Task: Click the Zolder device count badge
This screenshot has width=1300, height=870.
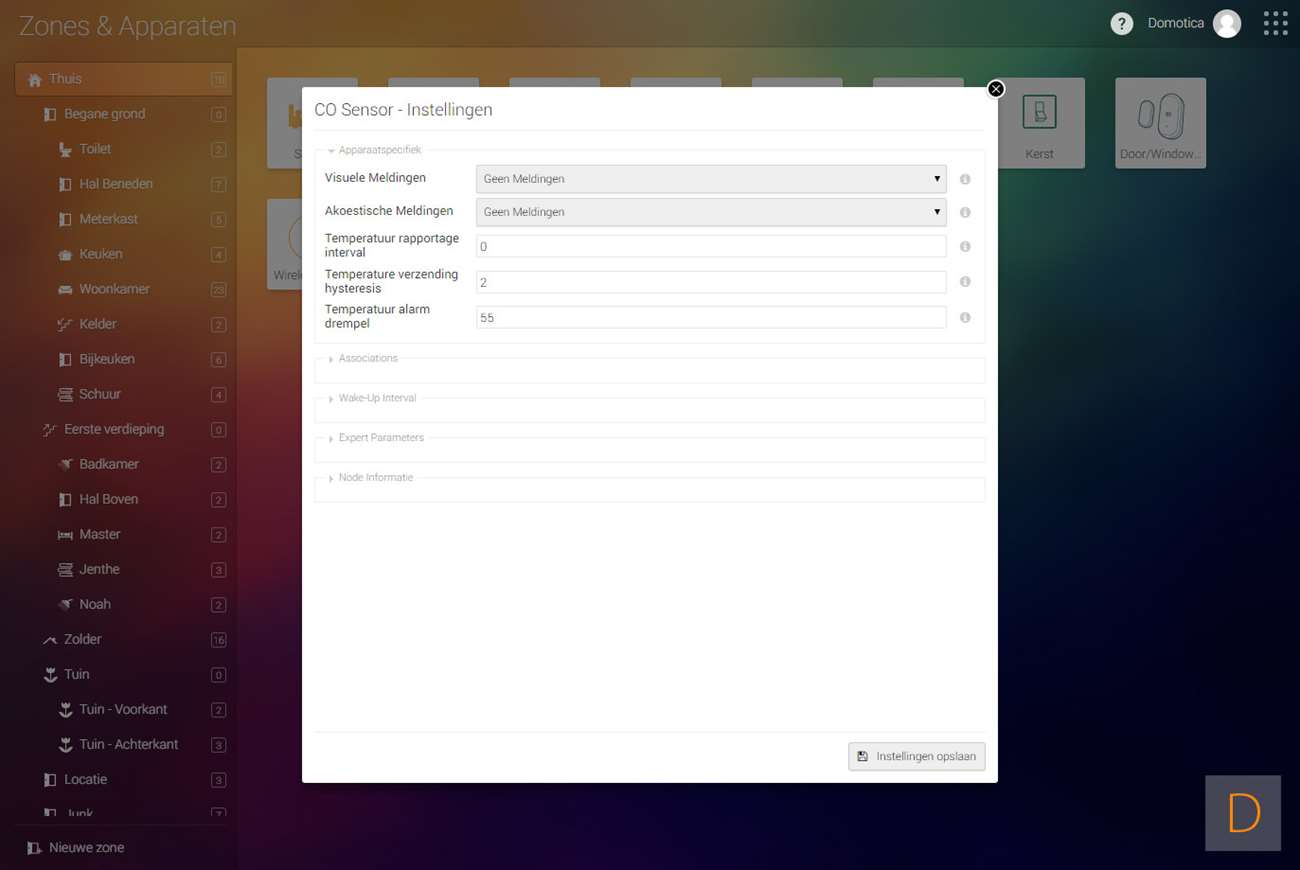Action: click(x=219, y=640)
